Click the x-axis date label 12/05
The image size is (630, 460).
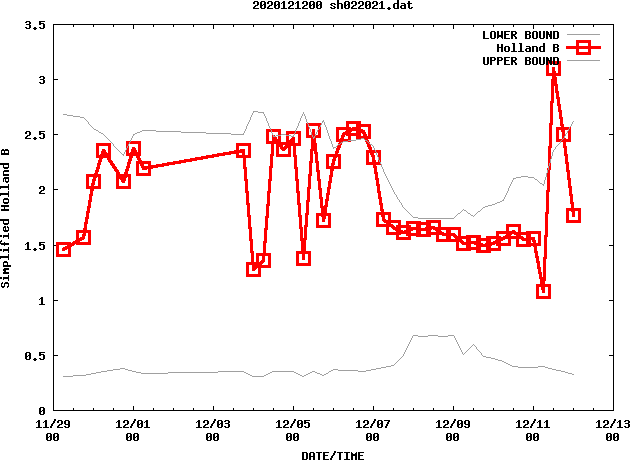292,424
